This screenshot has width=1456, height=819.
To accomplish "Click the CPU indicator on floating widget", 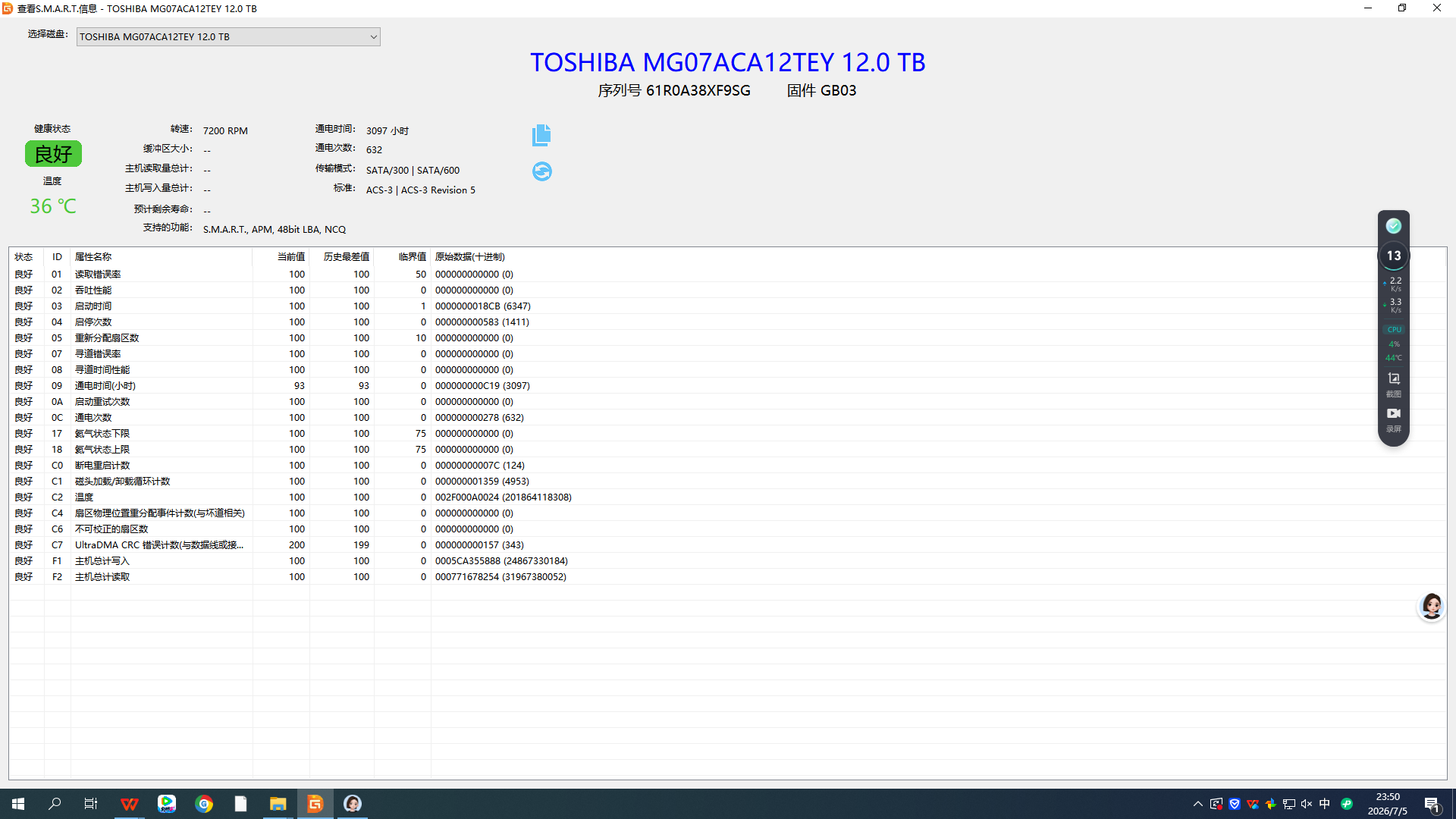I will pyautogui.click(x=1394, y=330).
